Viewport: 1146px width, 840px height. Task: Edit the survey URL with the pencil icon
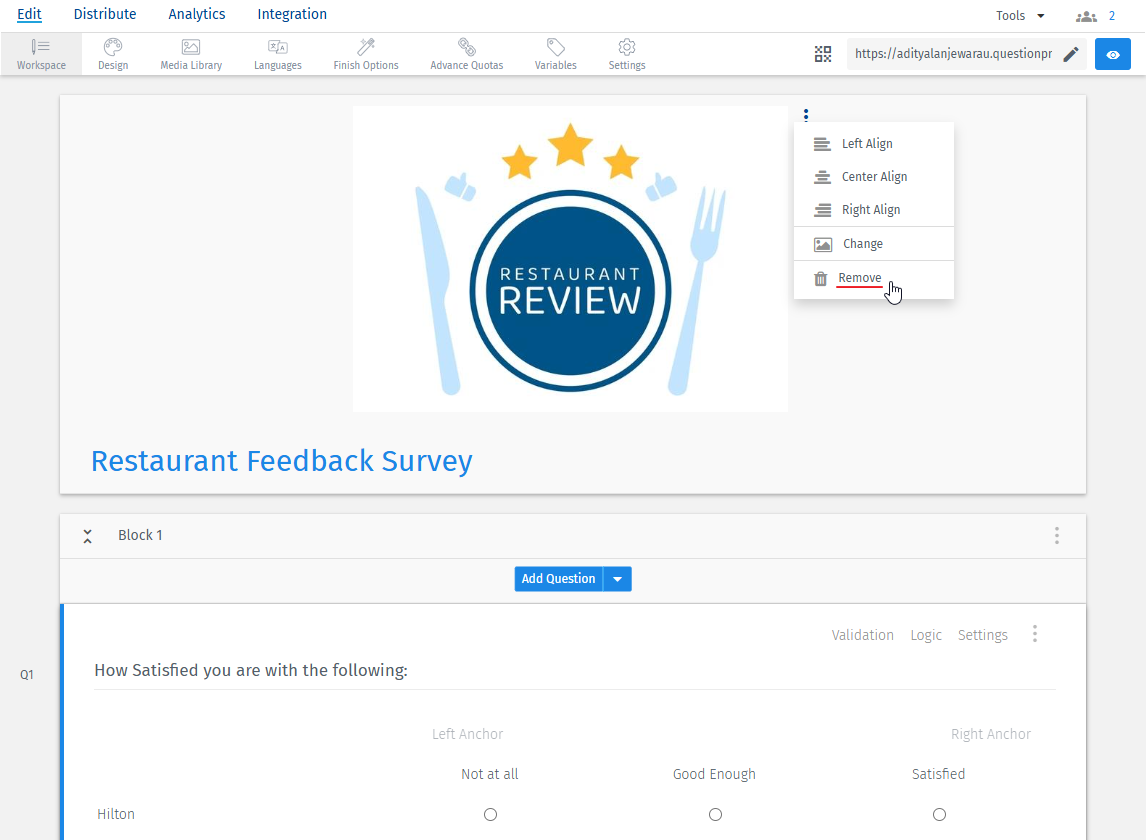(1070, 54)
